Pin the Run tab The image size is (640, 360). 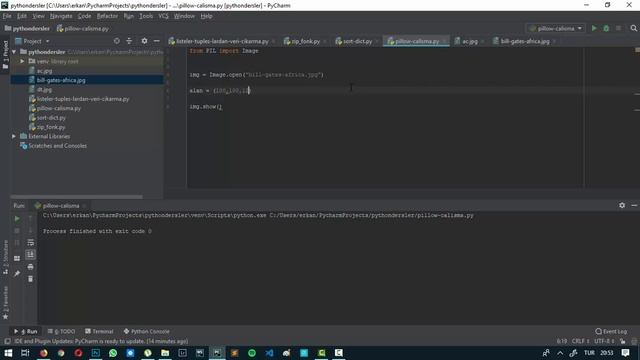coord(17,273)
